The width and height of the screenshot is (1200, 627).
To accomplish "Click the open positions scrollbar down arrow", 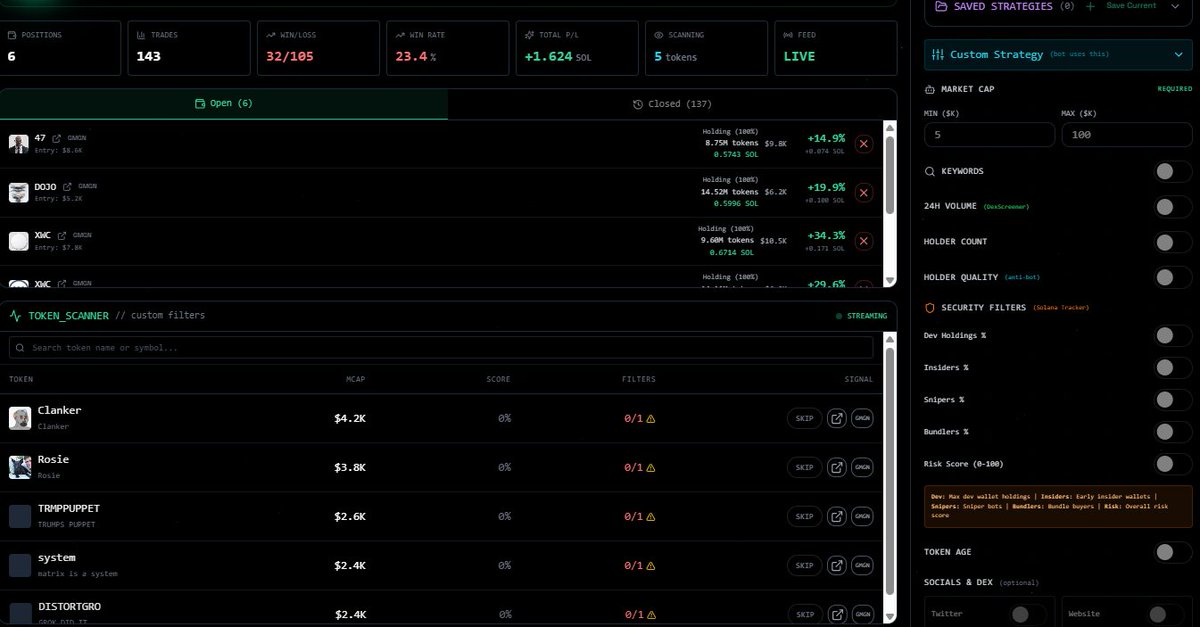I will pos(890,282).
